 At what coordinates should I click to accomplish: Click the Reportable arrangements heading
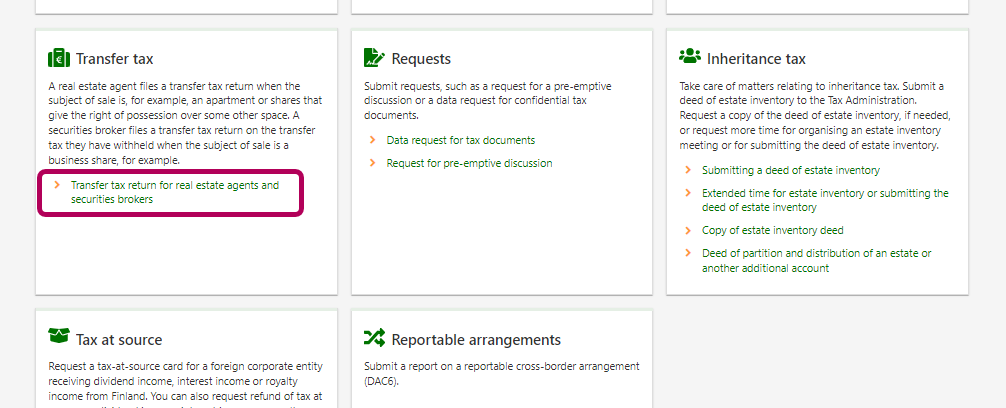pos(476,339)
